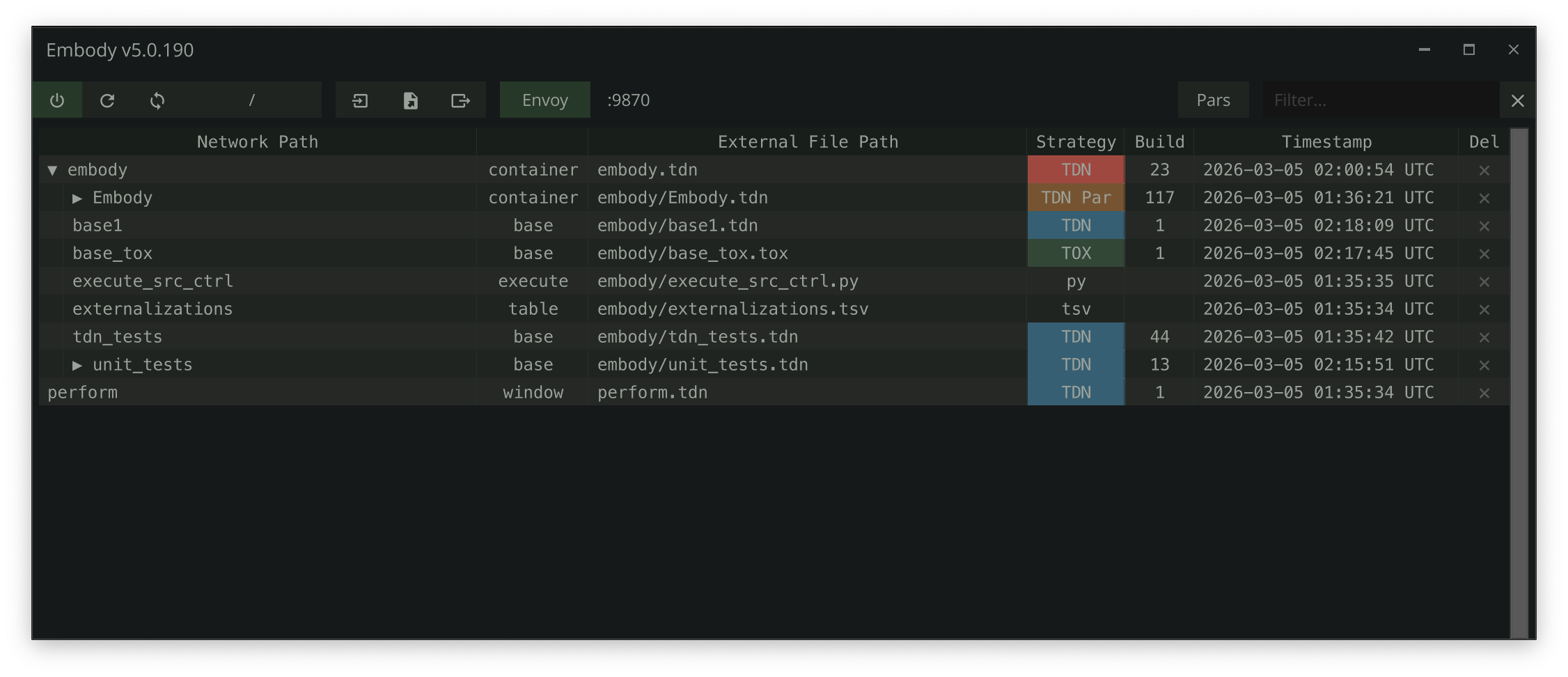The width and height of the screenshot is (1568, 677).
Task: Click the power toggle icon
Action: [58, 100]
